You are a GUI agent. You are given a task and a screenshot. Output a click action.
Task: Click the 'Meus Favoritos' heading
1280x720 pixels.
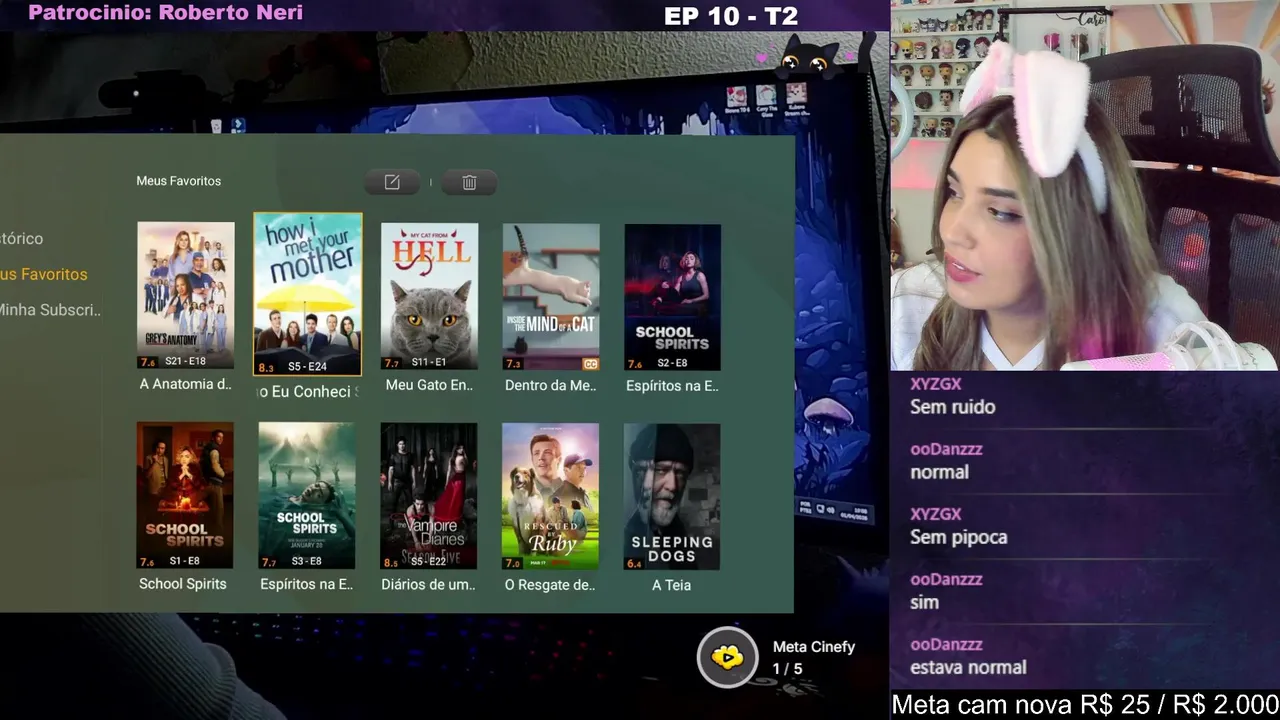click(179, 181)
